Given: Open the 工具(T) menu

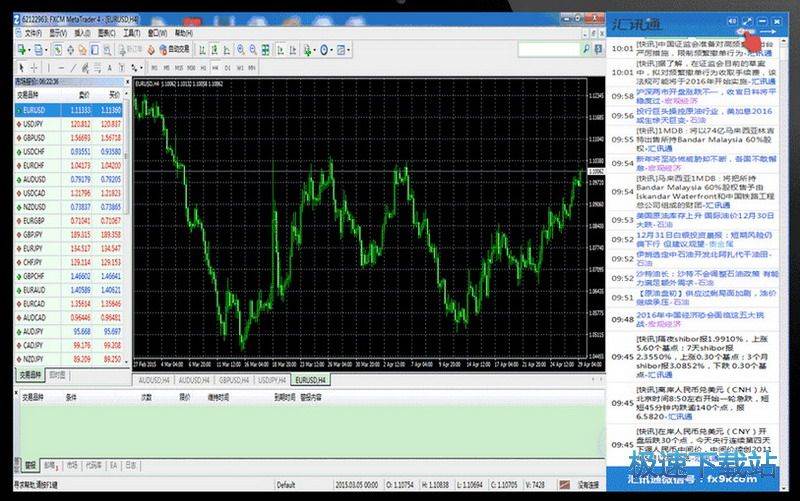Looking at the screenshot, I should [x=131, y=33].
